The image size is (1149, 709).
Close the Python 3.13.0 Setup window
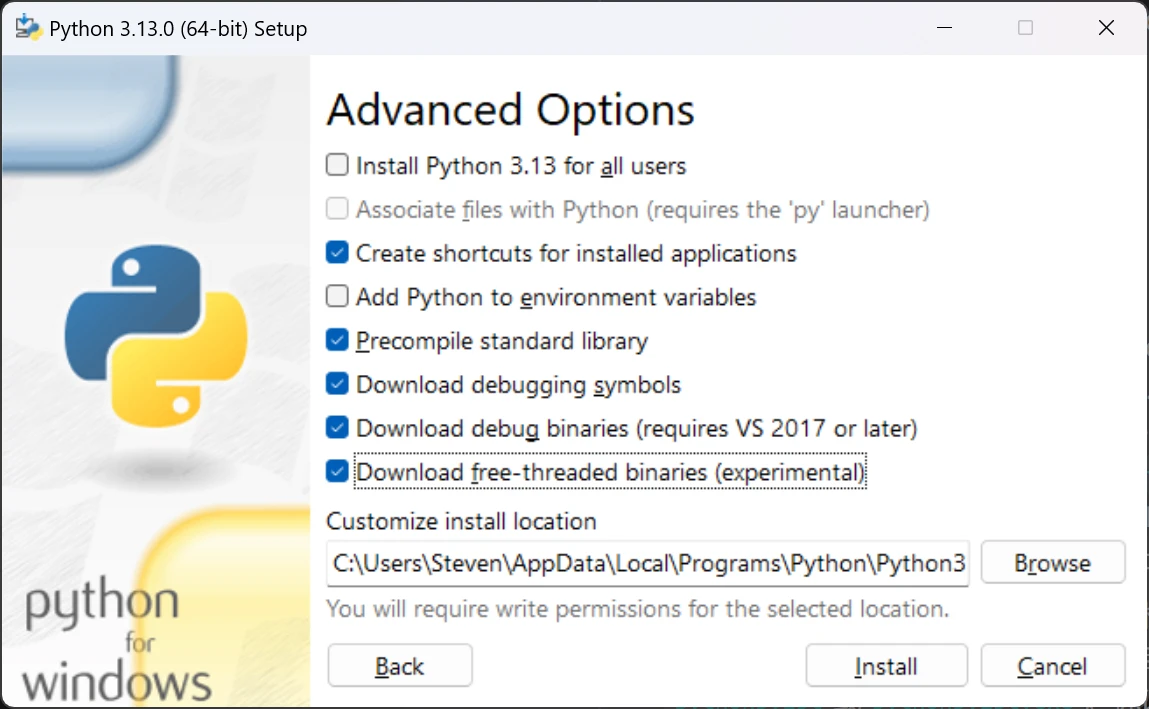[1106, 28]
